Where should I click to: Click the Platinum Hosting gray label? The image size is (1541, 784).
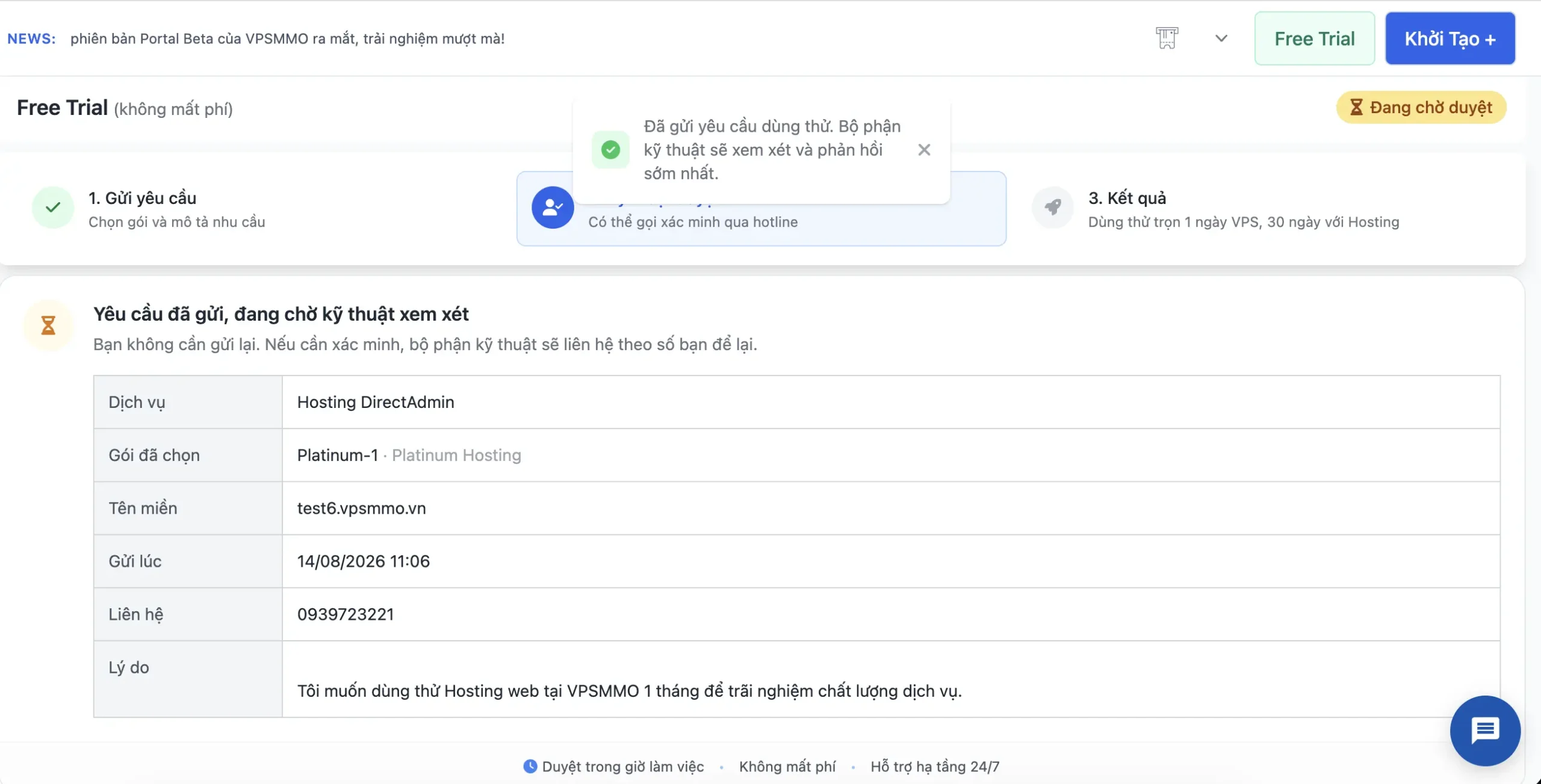456,455
